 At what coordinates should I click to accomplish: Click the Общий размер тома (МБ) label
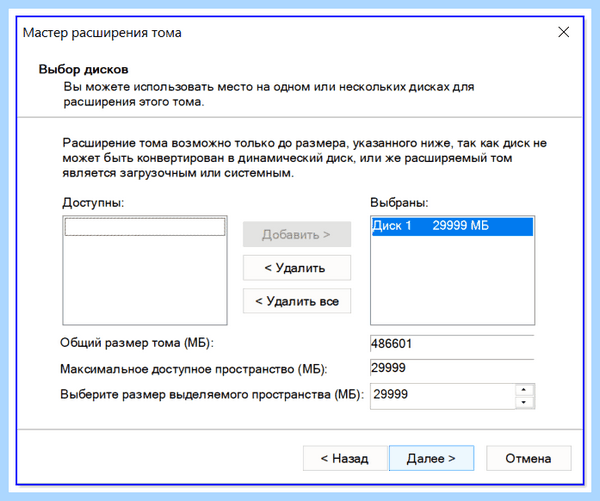(x=137, y=343)
